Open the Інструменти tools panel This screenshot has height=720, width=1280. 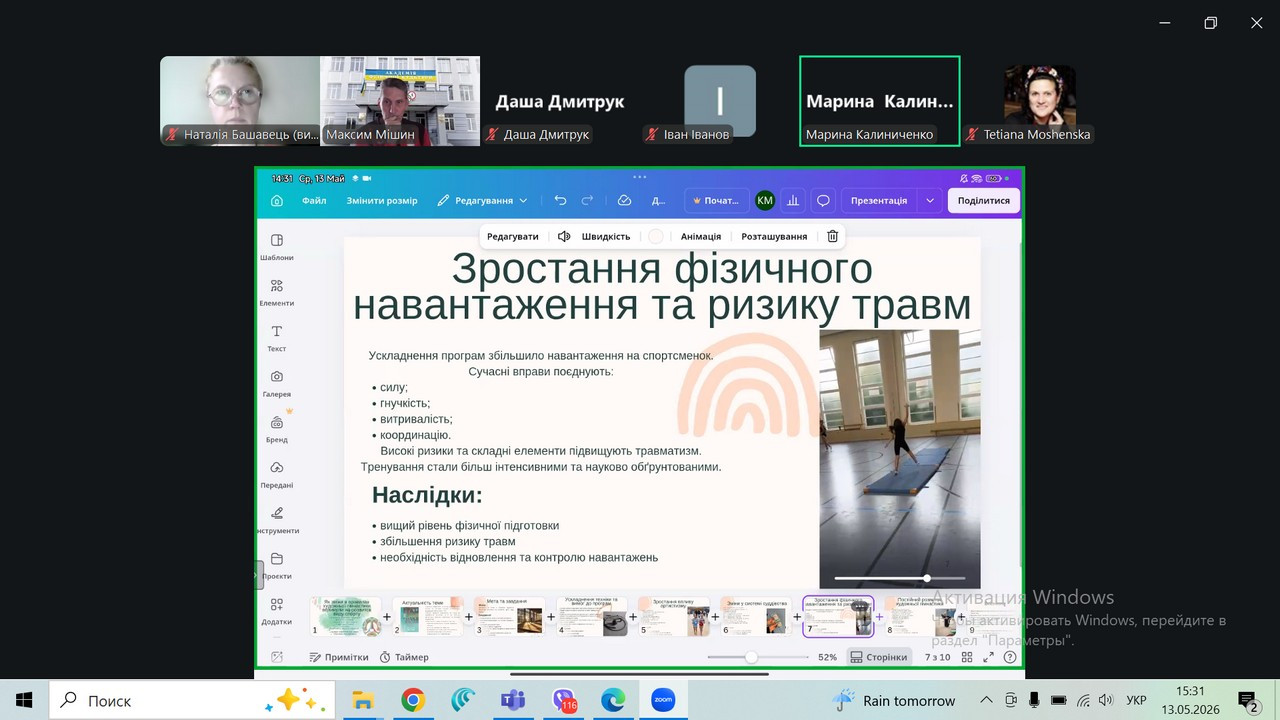pos(277,520)
